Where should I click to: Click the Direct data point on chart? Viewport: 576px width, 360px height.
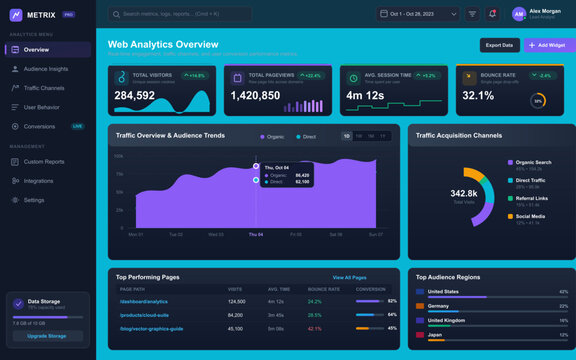coord(256,180)
